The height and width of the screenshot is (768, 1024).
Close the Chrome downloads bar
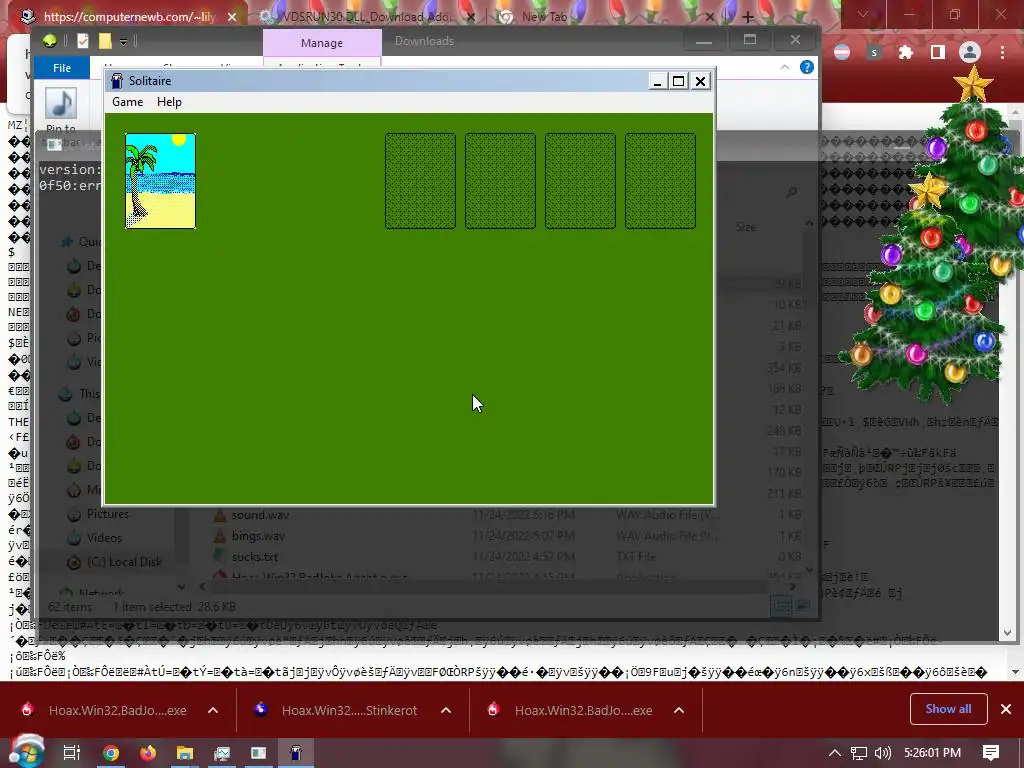click(1006, 709)
